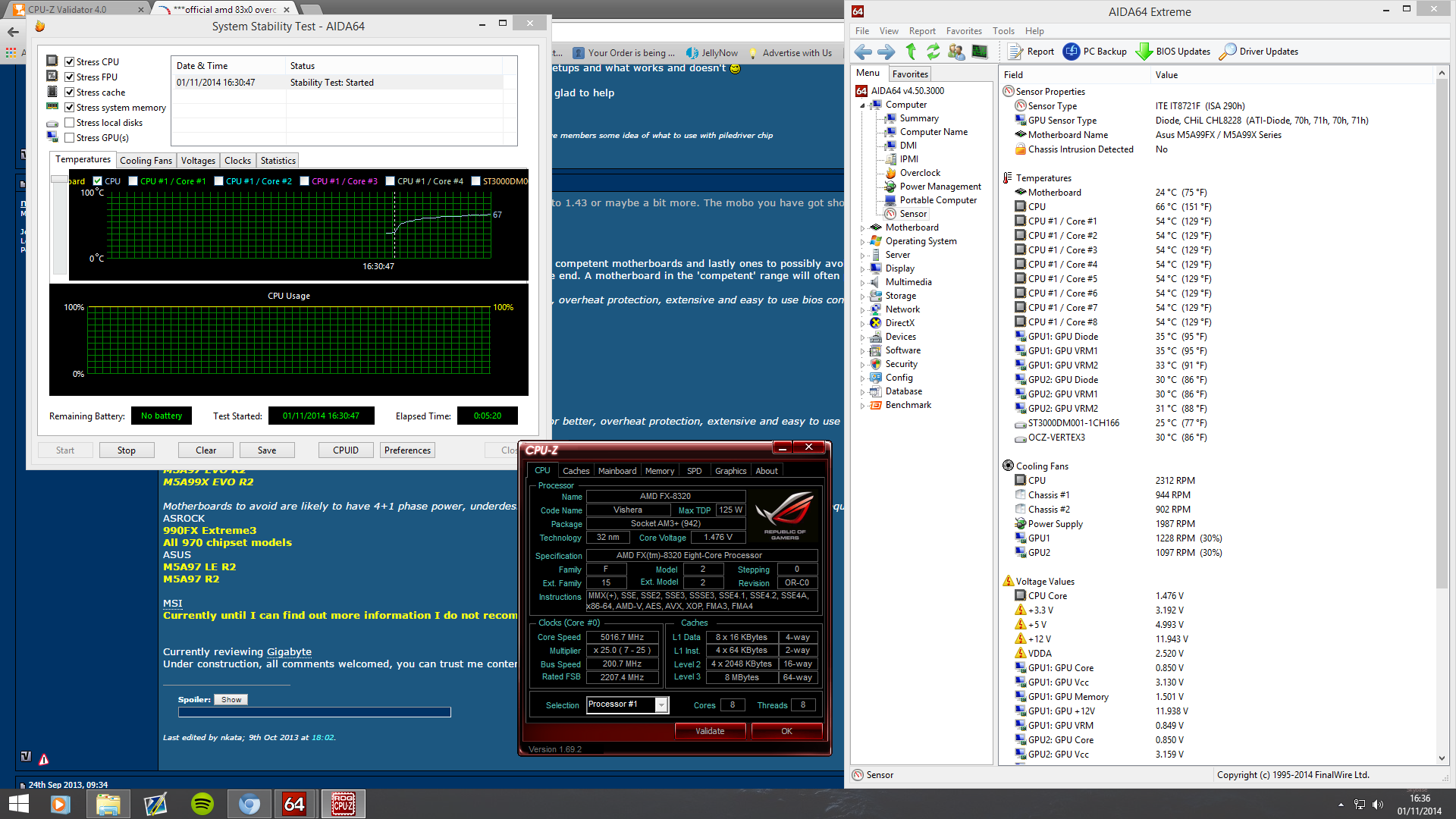1456x819 pixels.
Task: Collapse the Computer tree node
Action: click(x=863, y=105)
